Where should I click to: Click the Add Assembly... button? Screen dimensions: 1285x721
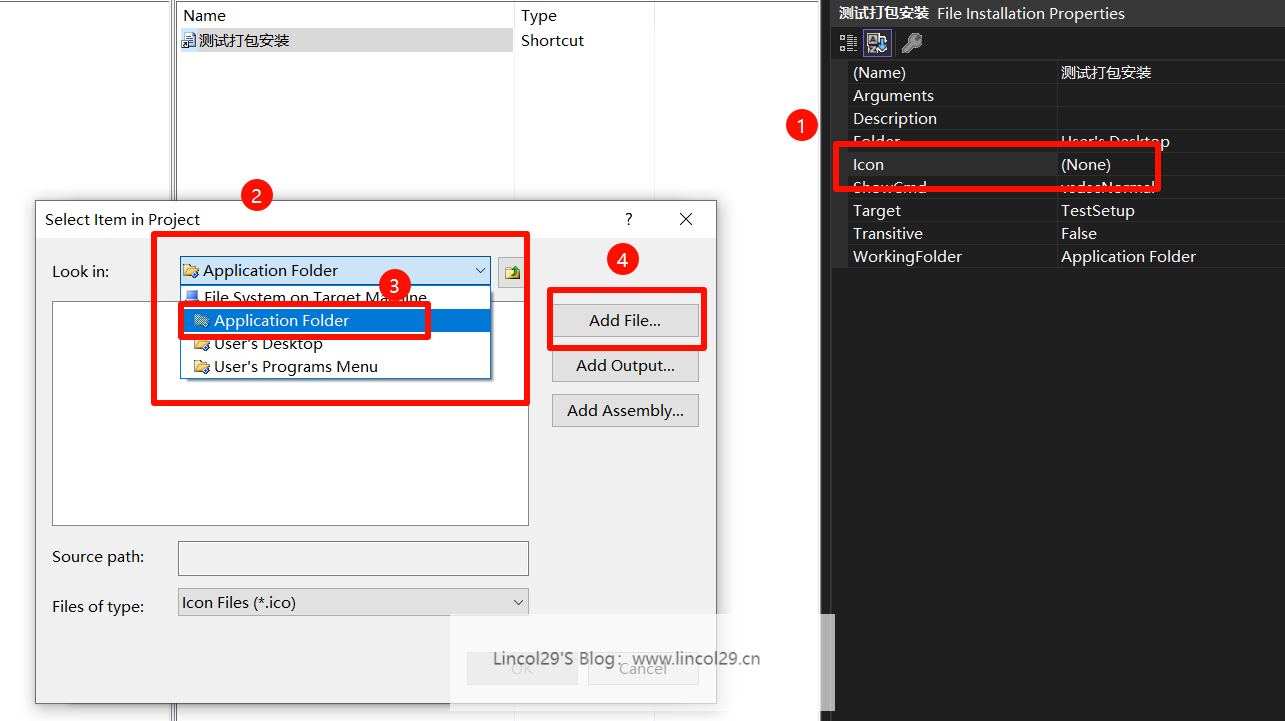(625, 410)
